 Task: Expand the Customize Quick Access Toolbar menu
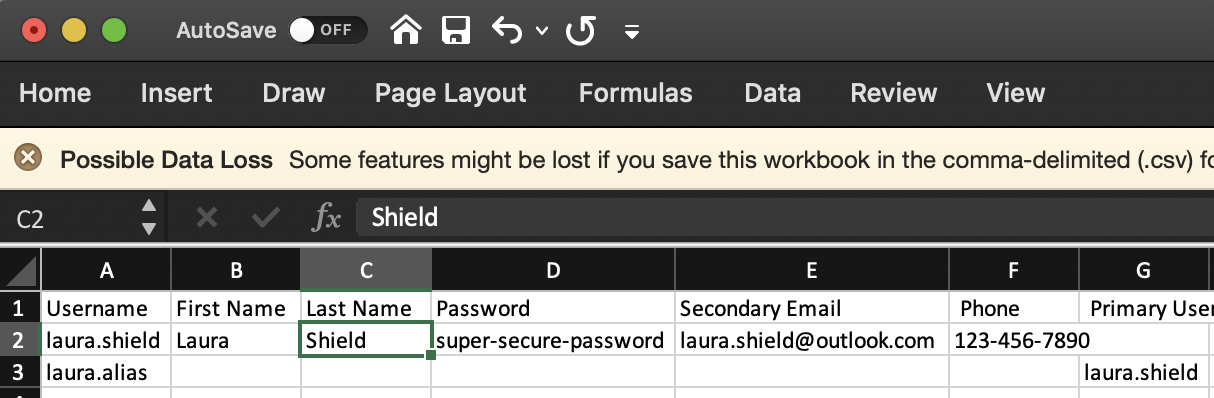[x=631, y=31]
